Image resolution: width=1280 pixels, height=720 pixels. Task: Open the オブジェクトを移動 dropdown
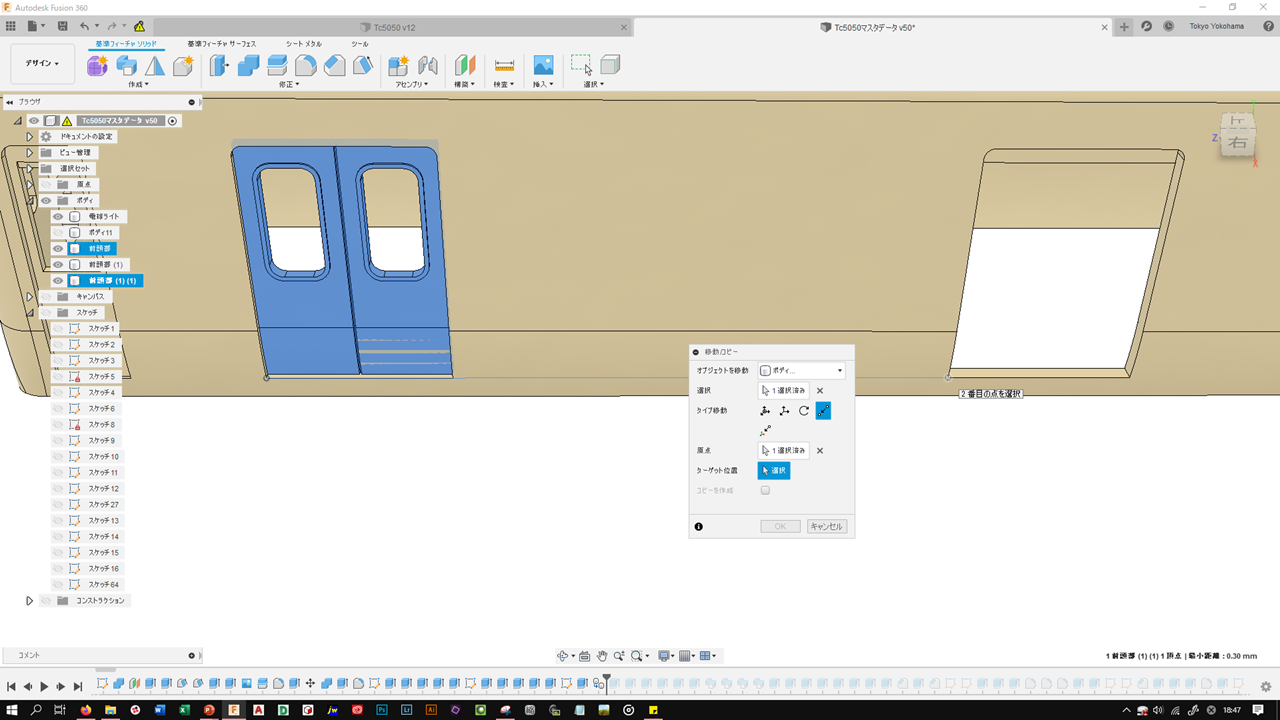(801, 371)
